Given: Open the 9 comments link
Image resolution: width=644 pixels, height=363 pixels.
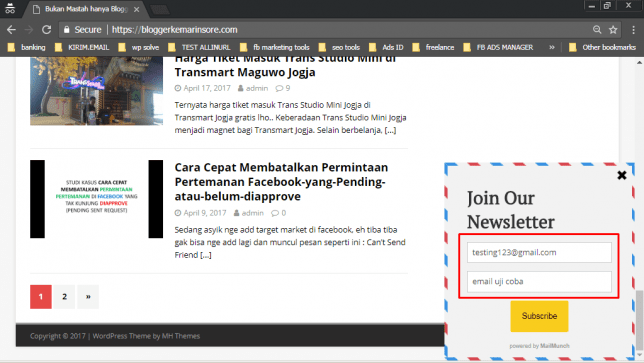Looking at the screenshot, I should coord(283,88).
